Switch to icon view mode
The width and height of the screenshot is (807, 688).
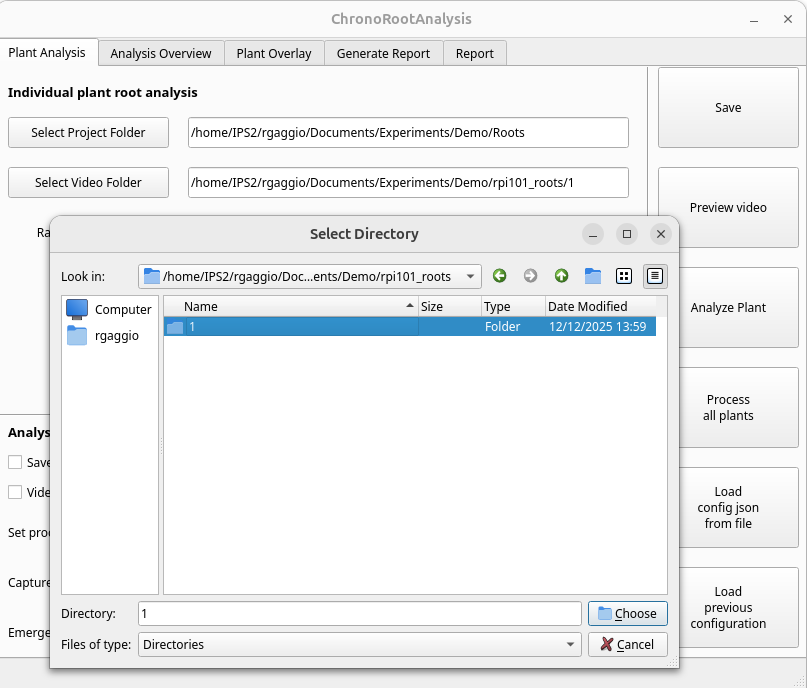pos(623,276)
